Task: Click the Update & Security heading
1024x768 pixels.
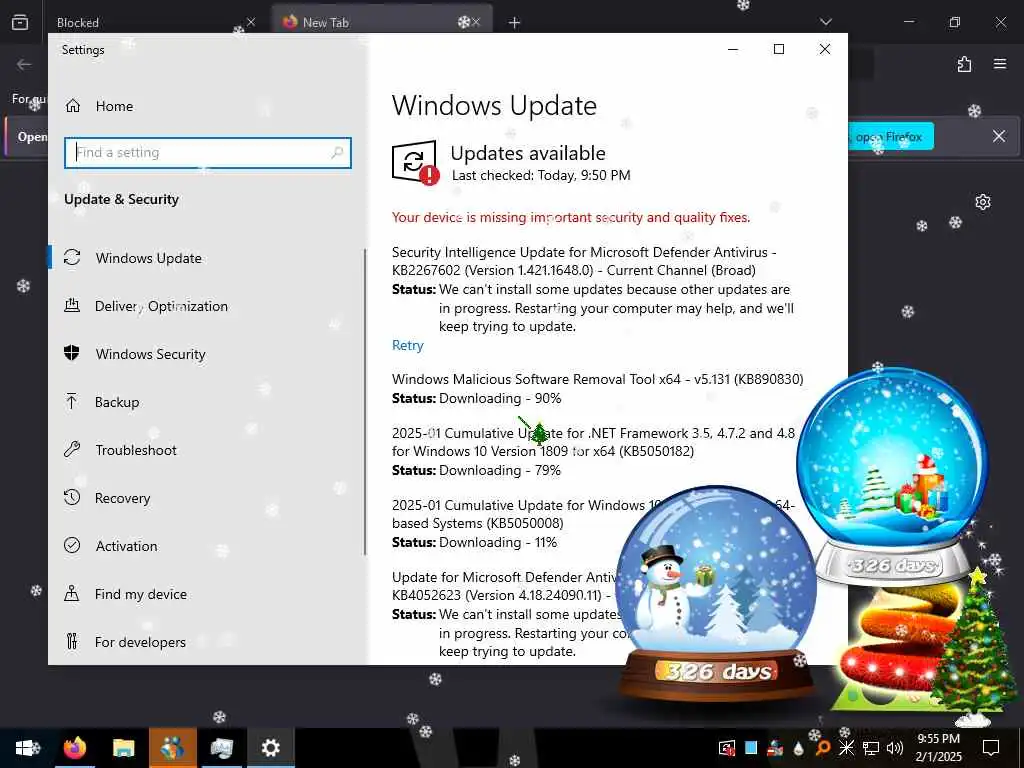Action: (121, 199)
